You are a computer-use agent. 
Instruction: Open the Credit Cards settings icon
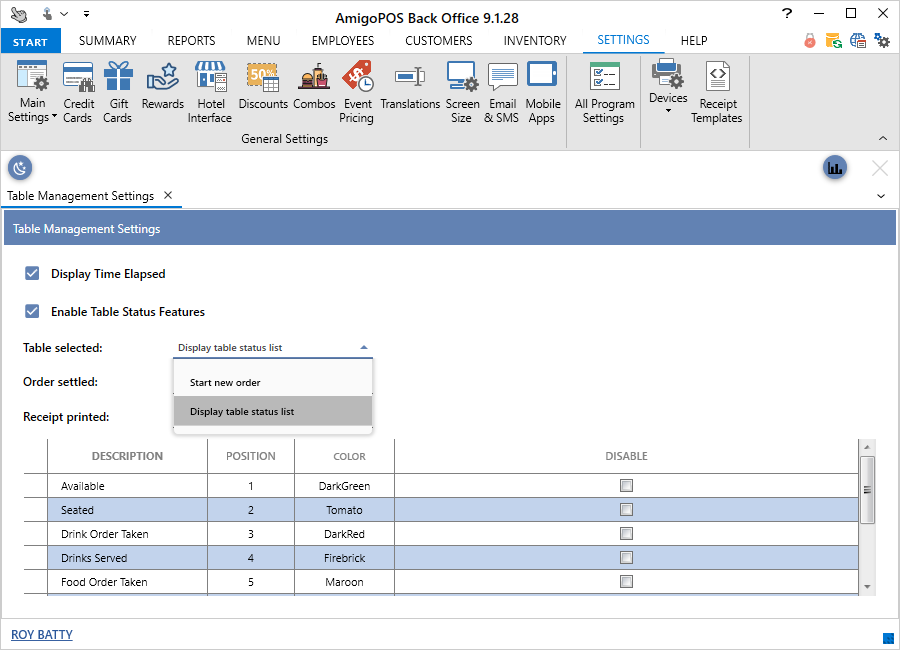pos(78,90)
